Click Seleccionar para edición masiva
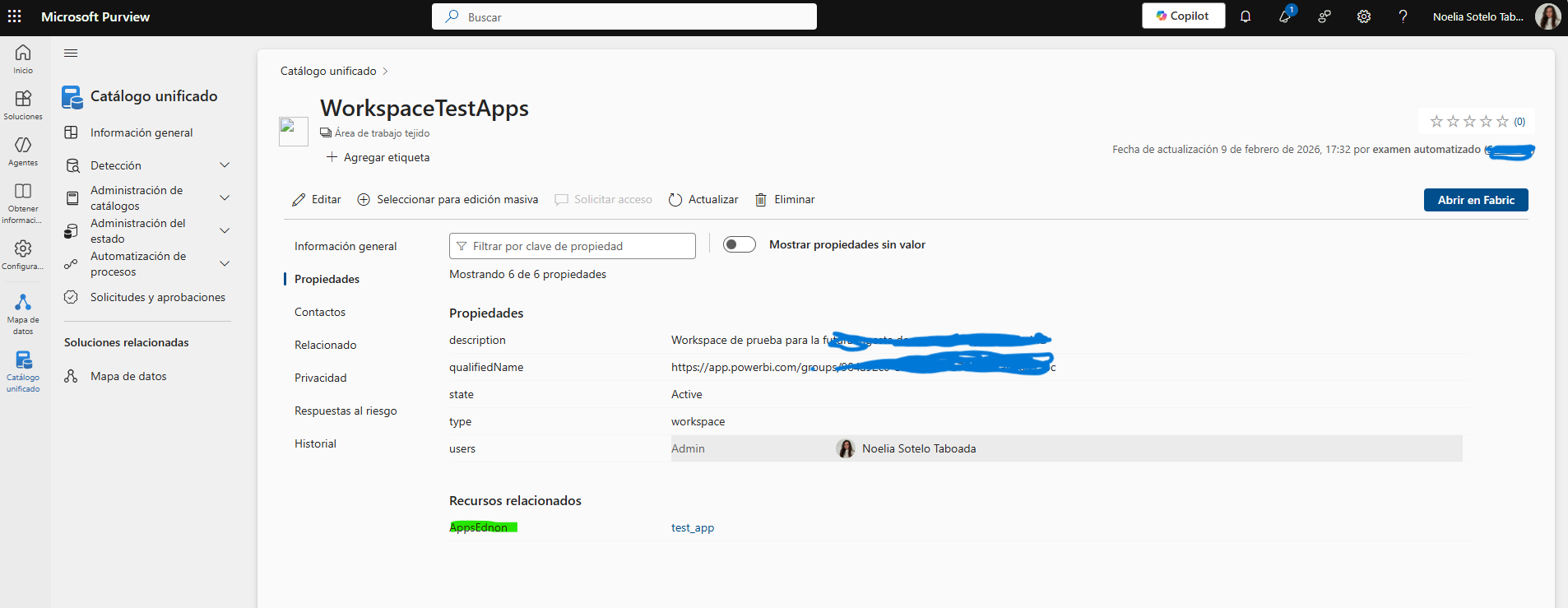The width and height of the screenshot is (1568, 608). 448,200
